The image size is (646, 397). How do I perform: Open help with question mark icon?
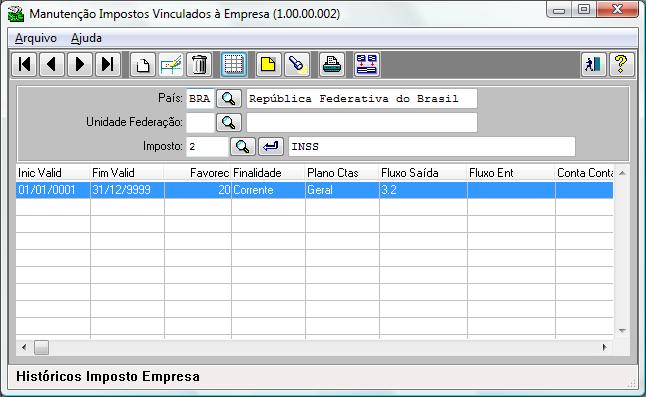(x=621, y=65)
